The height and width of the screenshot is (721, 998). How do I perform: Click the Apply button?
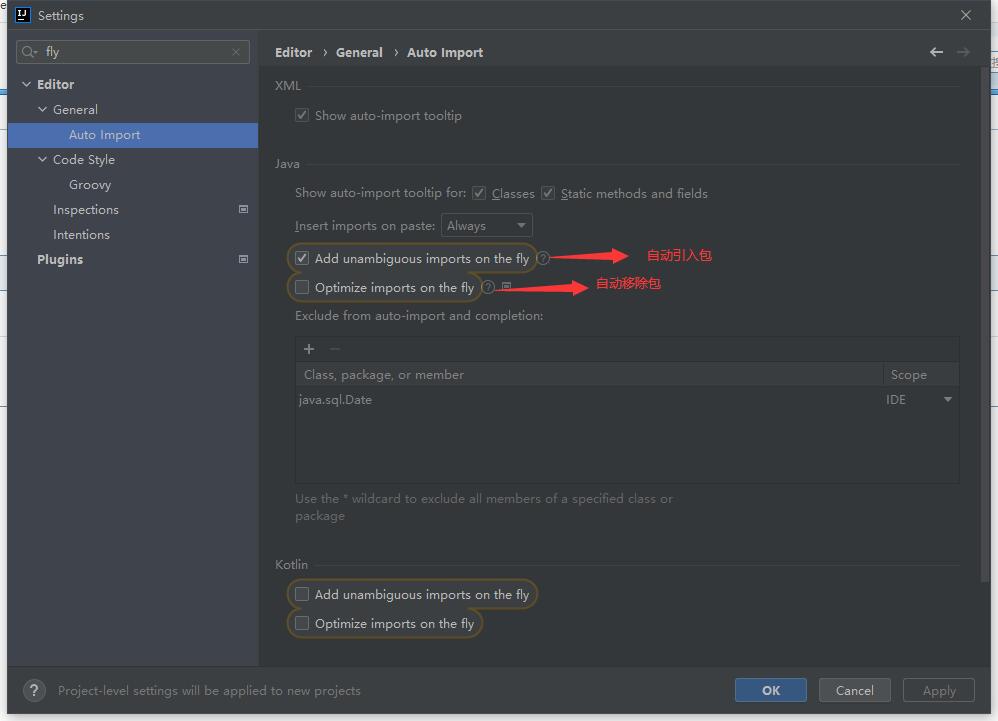(939, 690)
